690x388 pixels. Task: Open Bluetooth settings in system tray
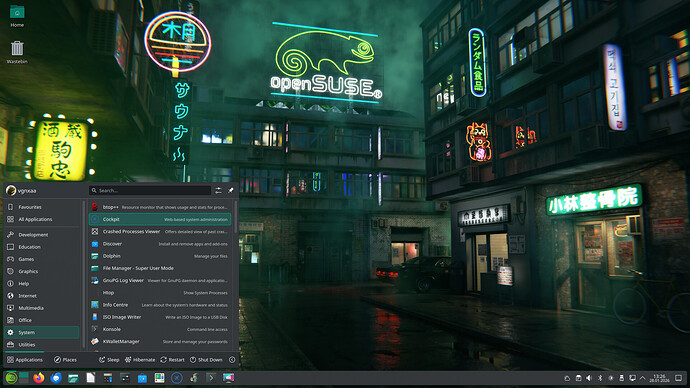[x=600, y=378]
